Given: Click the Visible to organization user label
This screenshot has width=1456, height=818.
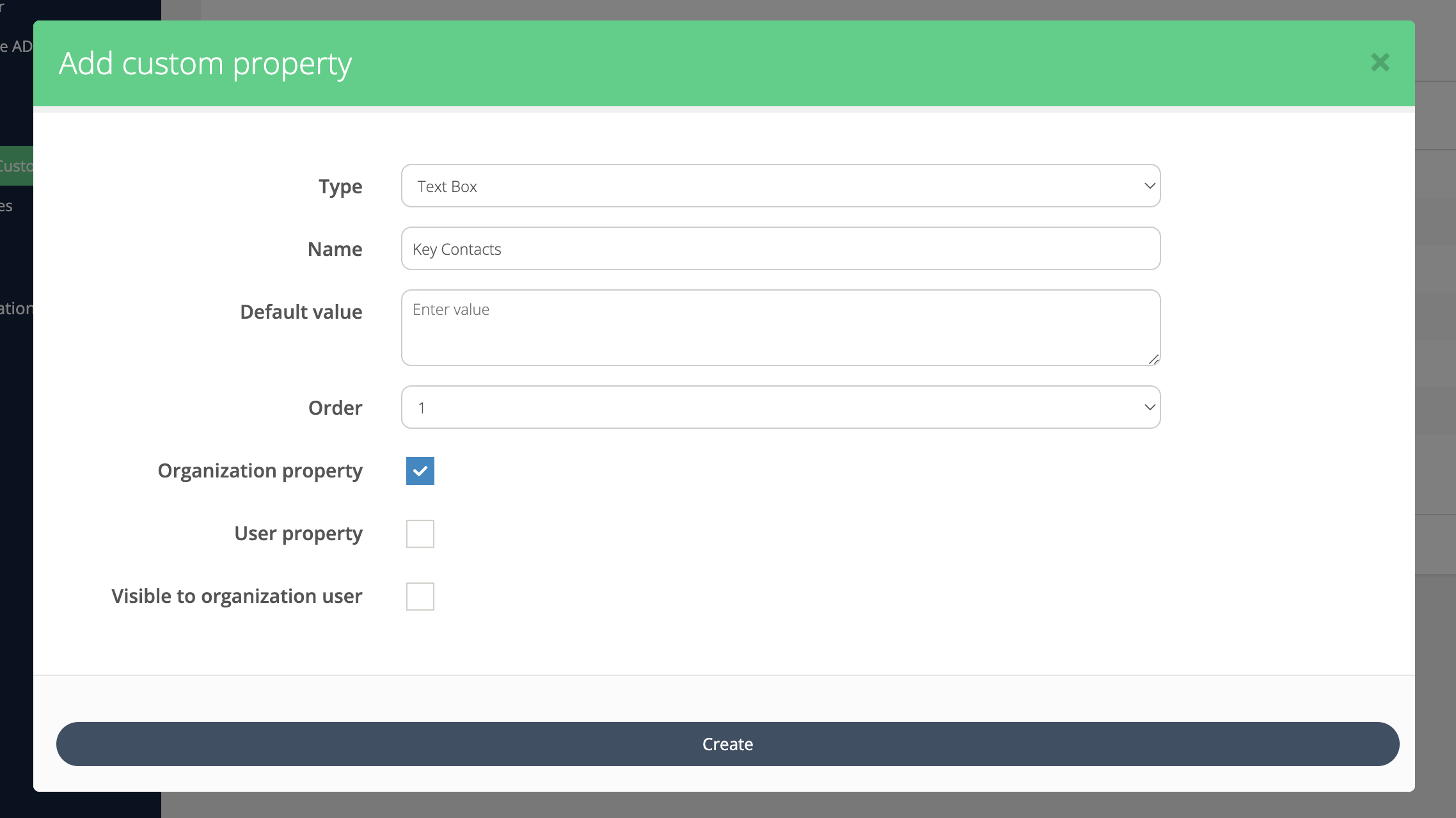Looking at the screenshot, I should [x=237, y=597].
